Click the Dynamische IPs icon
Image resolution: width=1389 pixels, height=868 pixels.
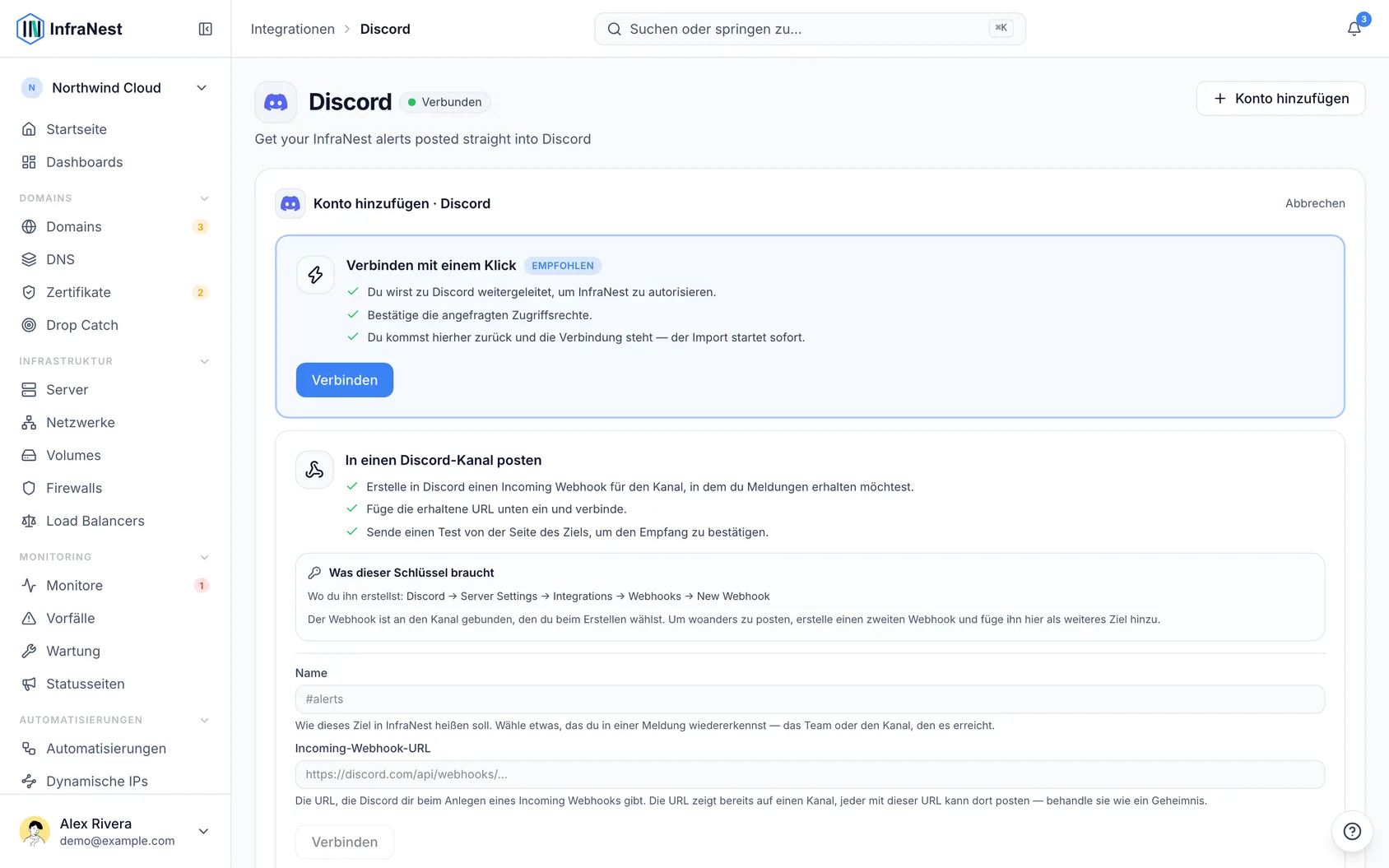29,781
